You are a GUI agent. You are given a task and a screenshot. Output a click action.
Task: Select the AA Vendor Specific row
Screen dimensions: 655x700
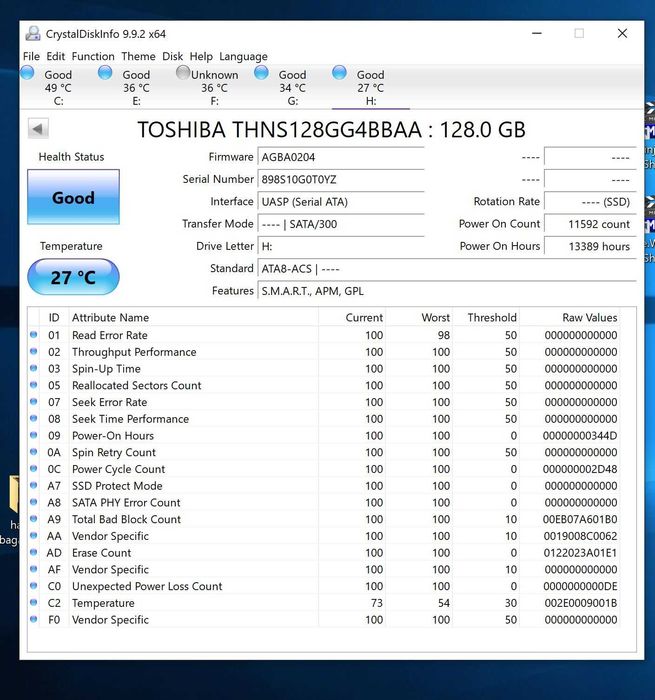tap(325, 536)
